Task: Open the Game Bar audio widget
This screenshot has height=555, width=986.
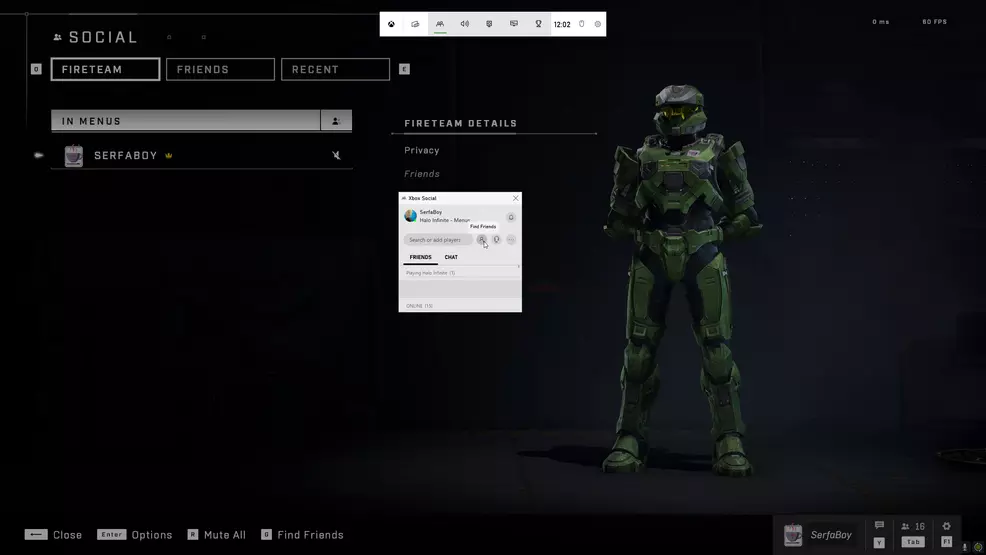Action: coord(464,24)
